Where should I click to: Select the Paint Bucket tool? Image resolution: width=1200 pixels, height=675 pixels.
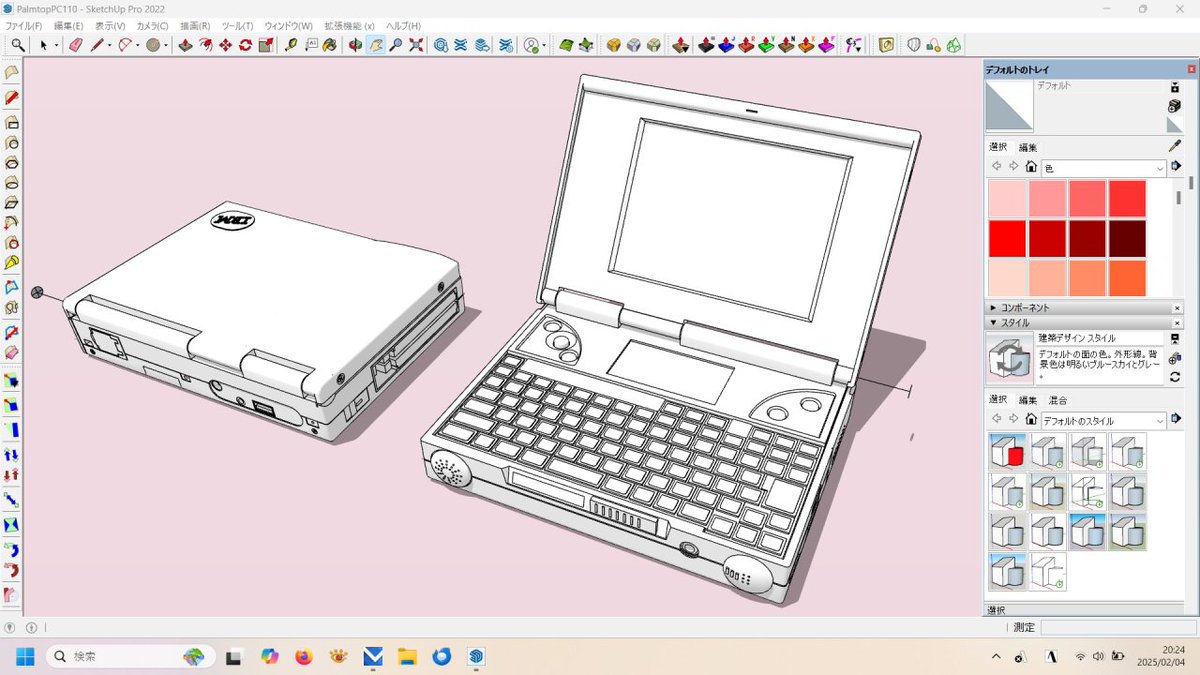tap(329, 45)
